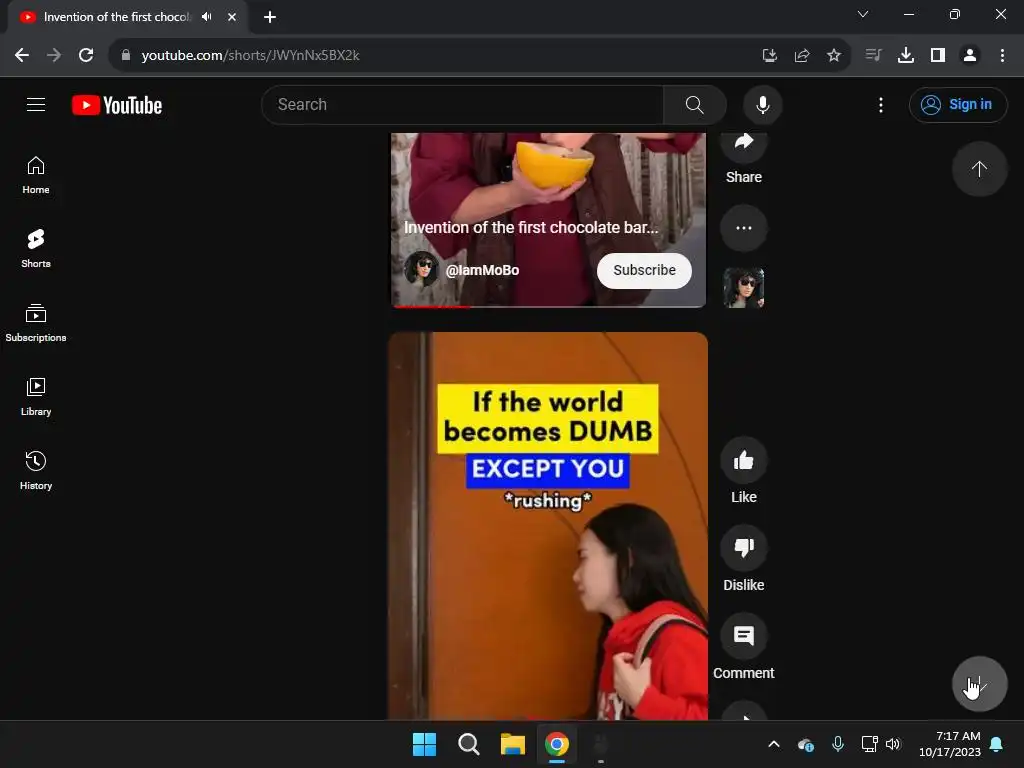This screenshot has height=768, width=1024.
Task: Share this page from address bar
Action: 801,56
